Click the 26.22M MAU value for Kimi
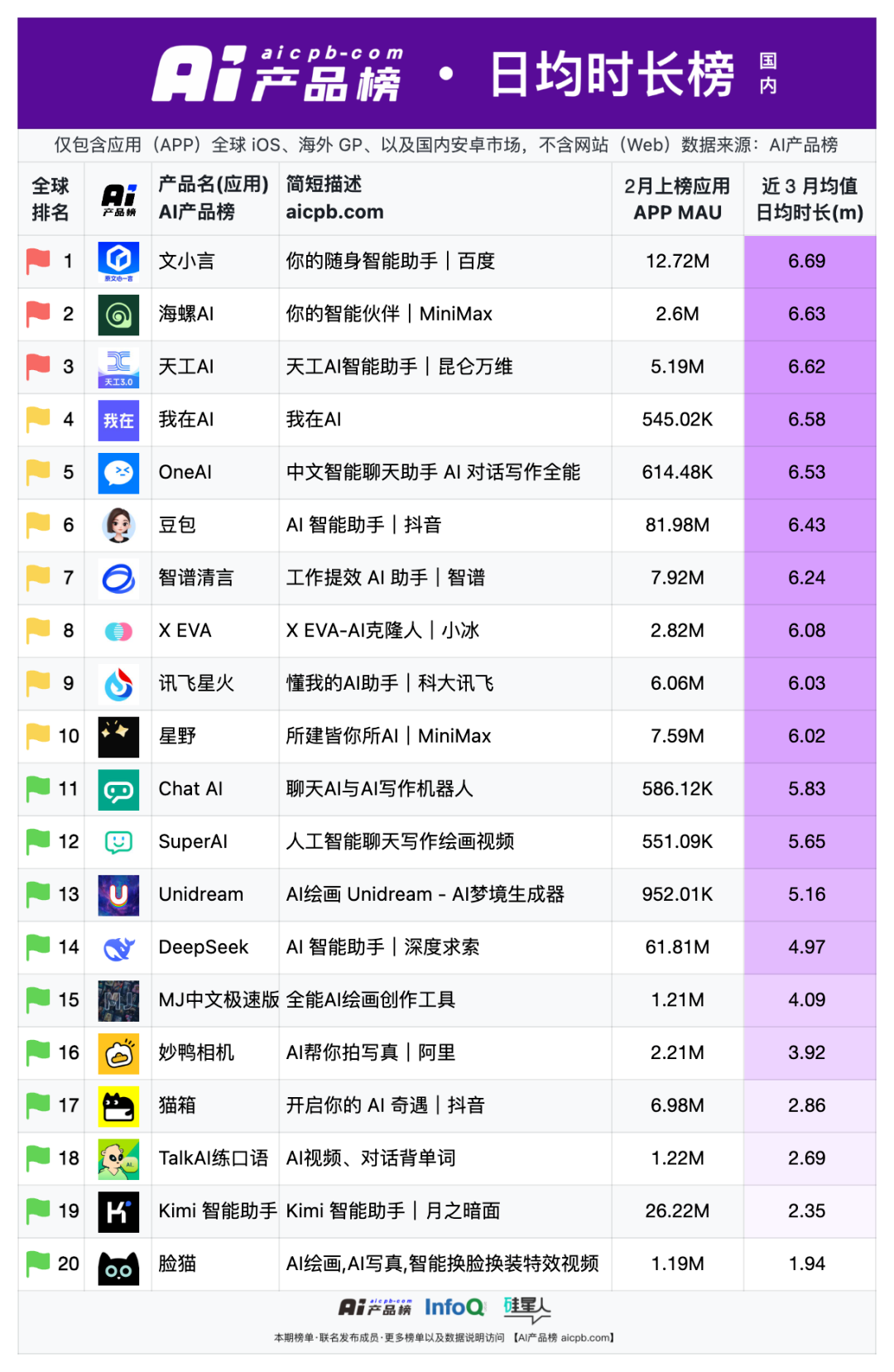Viewport: 894px width, 1372px height. 677,1211
